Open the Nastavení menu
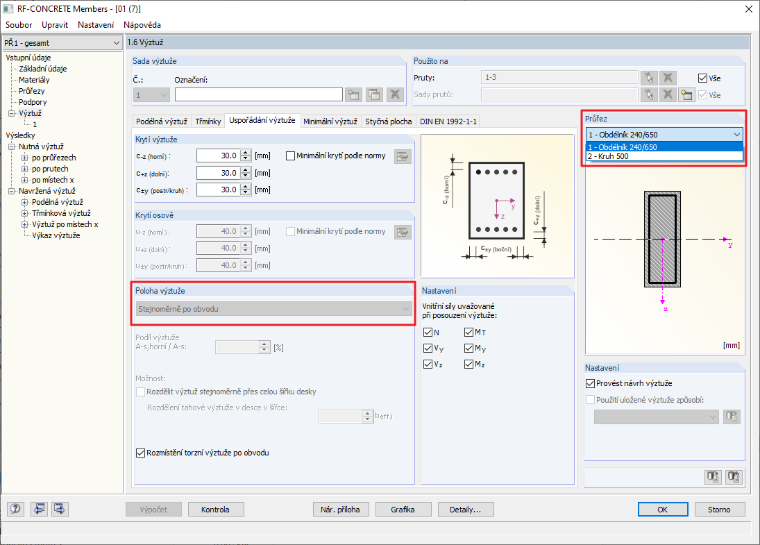This screenshot has height=545, width=760. coord(95,25)
